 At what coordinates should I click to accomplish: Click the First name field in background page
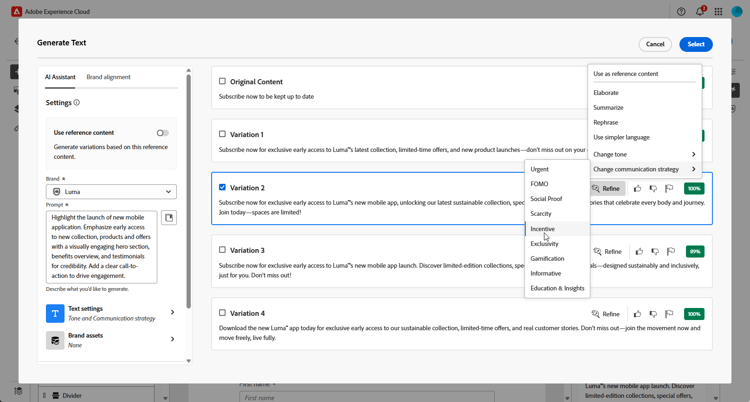[x=366, y=397]
